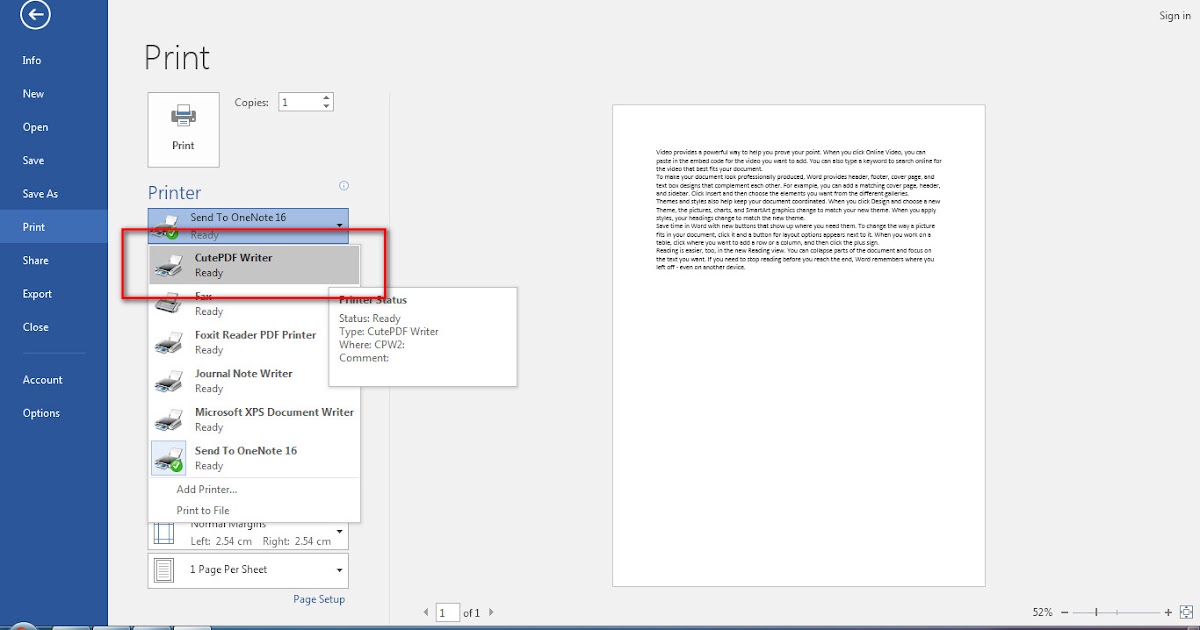Viewport: 1200px width, 630px height.
Task: Go to previous page in preview
Action: 426,612
